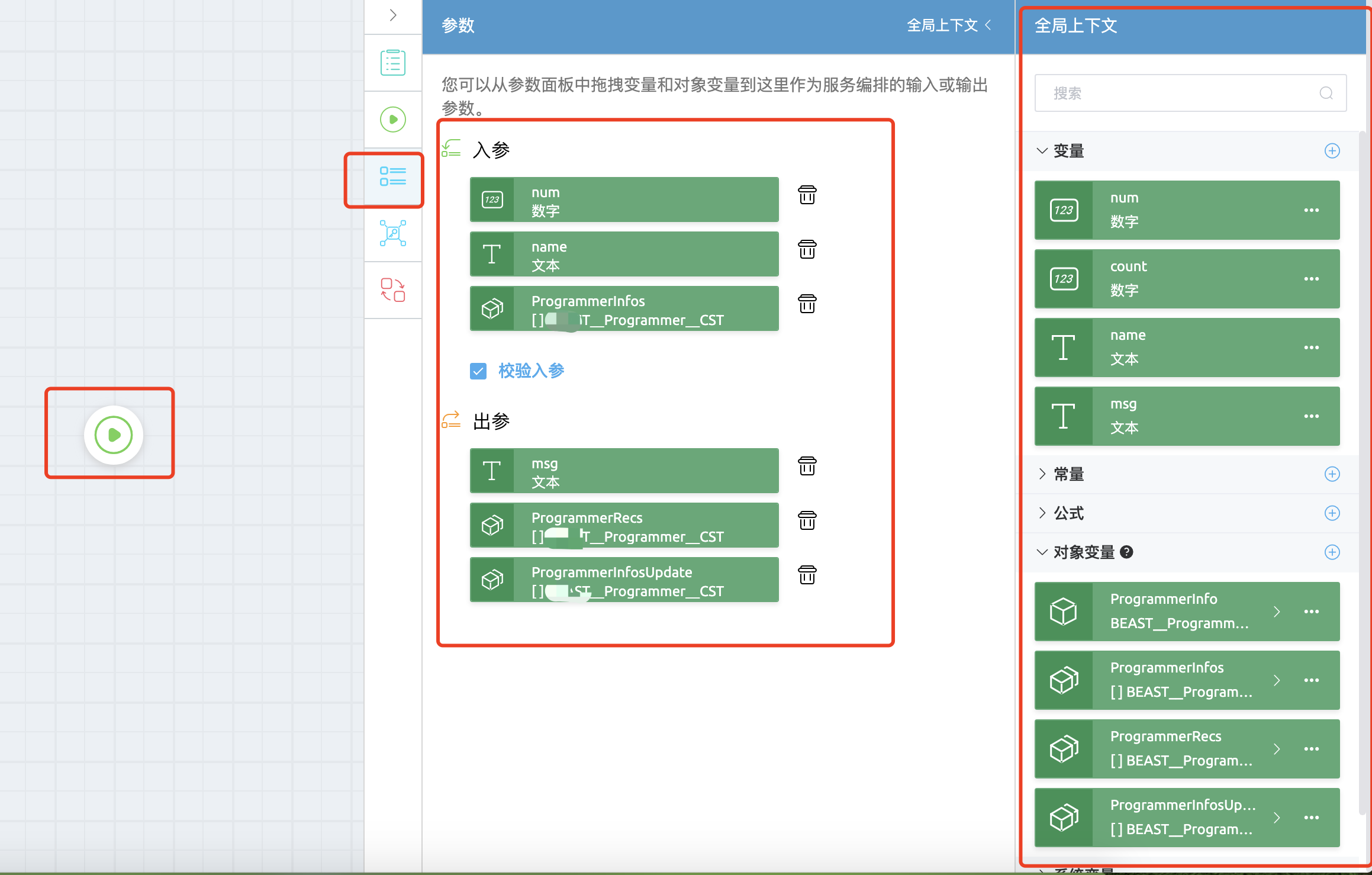Image resolution: width=1372 pixels, height=875 pixels.
Task: Toggle the 校验入参 checkbox
Action: [478, 371]
